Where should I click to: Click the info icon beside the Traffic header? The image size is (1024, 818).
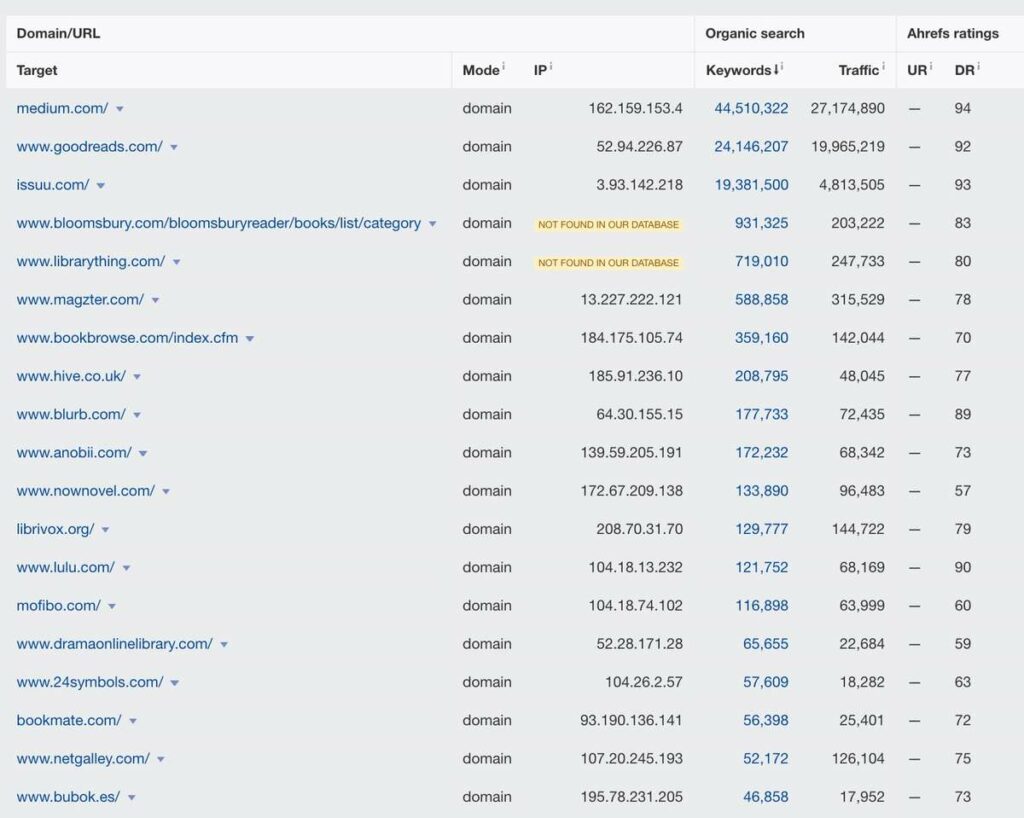[883, 66]
